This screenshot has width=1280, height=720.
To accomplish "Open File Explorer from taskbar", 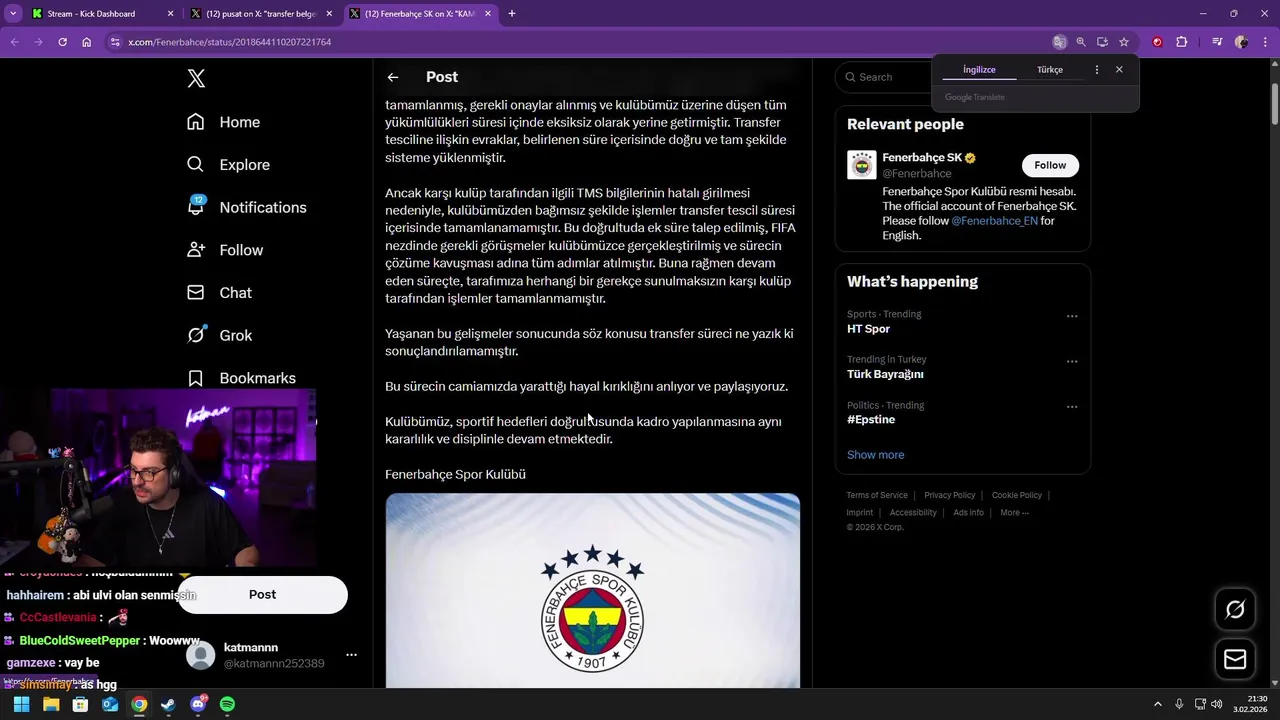I will (51, 705).
